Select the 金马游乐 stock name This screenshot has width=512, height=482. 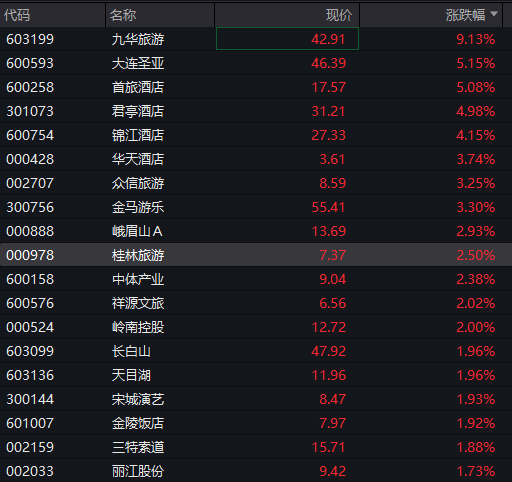click(138, 207)
